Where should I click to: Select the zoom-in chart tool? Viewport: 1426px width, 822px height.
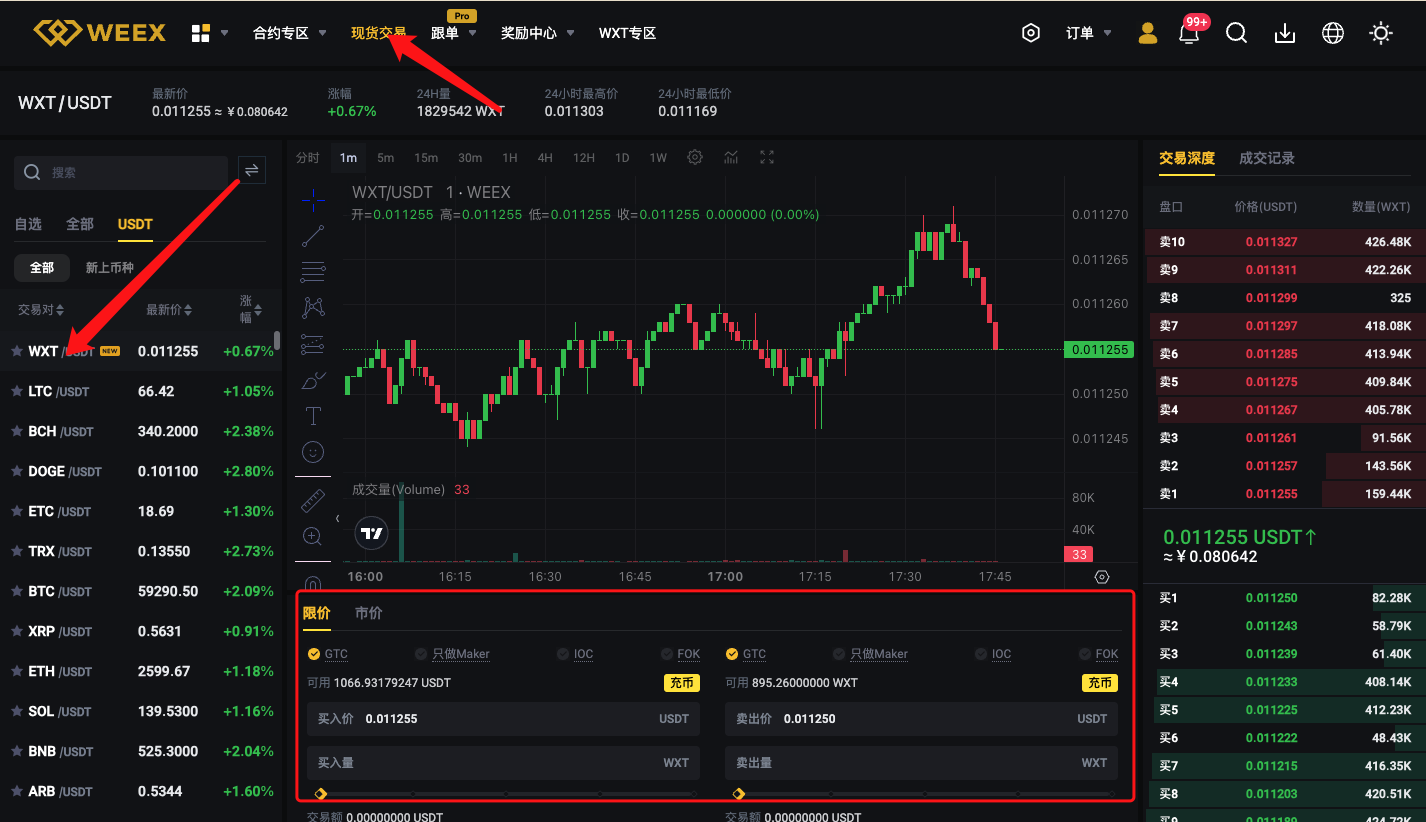pos(313,536)
